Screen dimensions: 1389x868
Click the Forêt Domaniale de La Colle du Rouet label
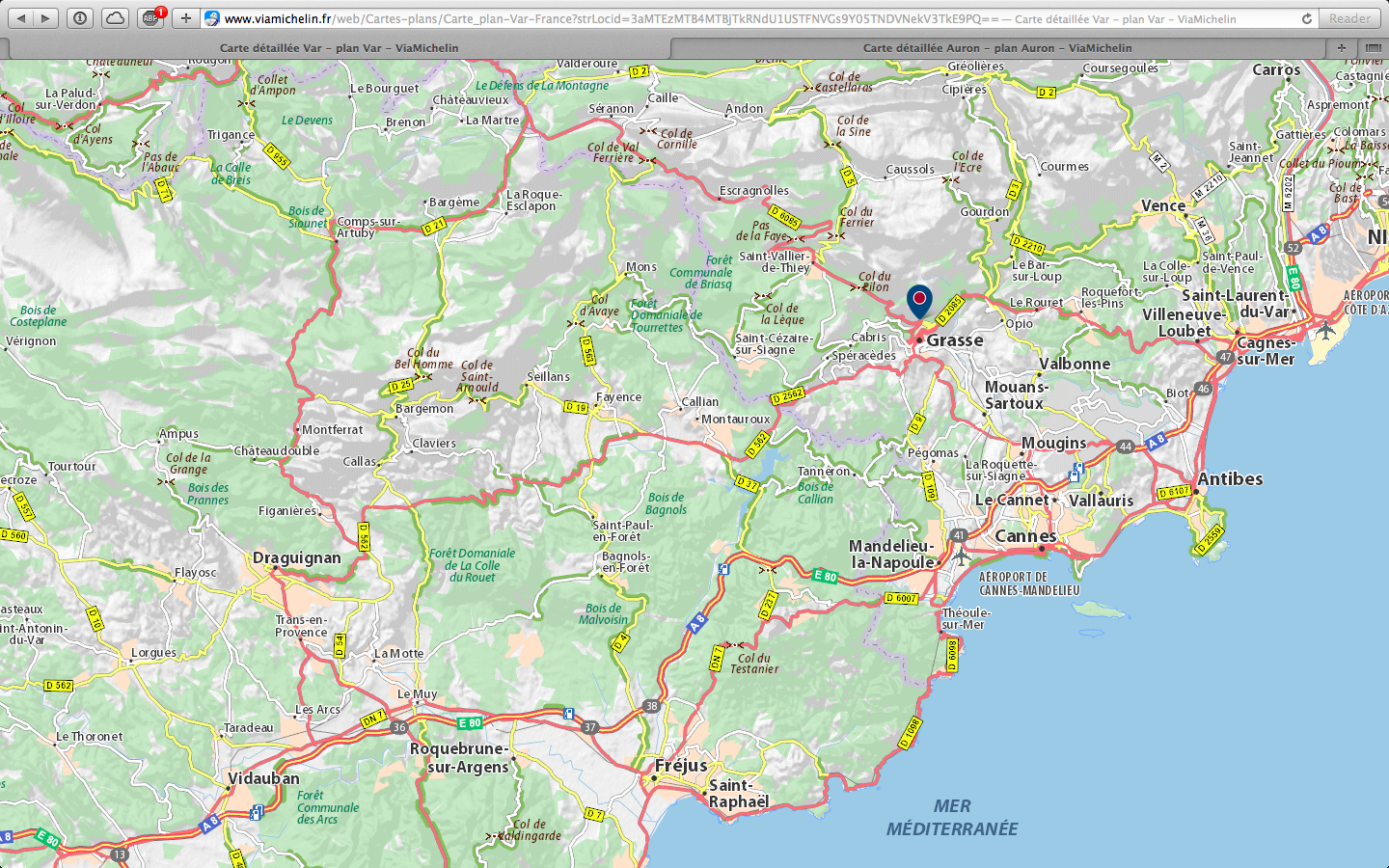473,565
